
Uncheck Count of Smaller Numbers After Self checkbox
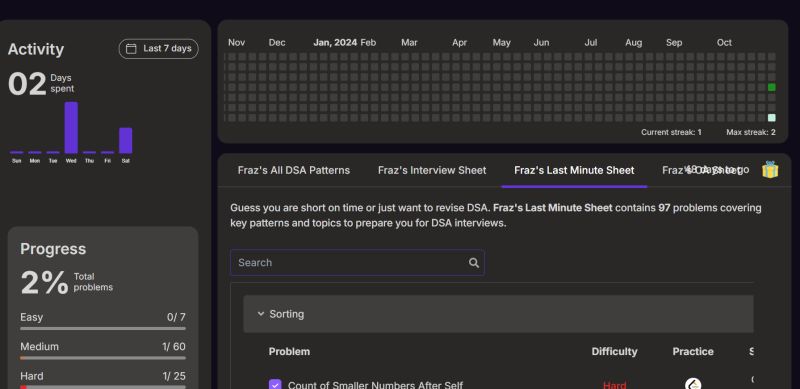pos(275,384)
